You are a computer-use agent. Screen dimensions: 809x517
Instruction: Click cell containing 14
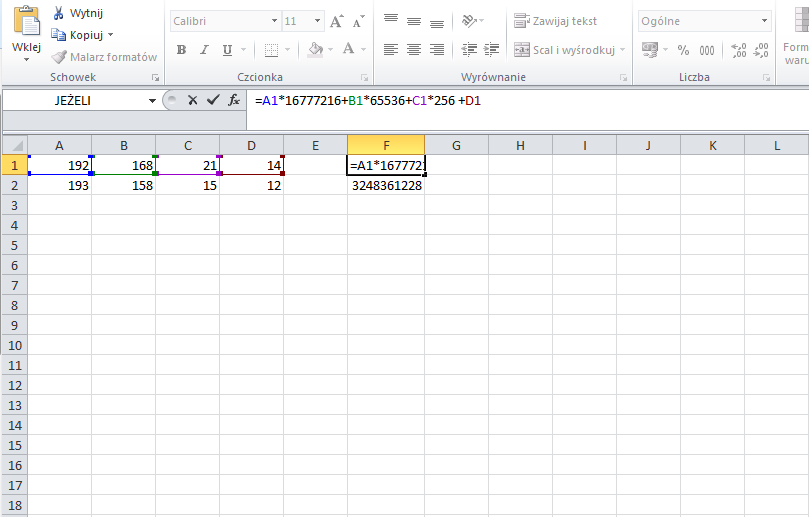pos(251,166)
